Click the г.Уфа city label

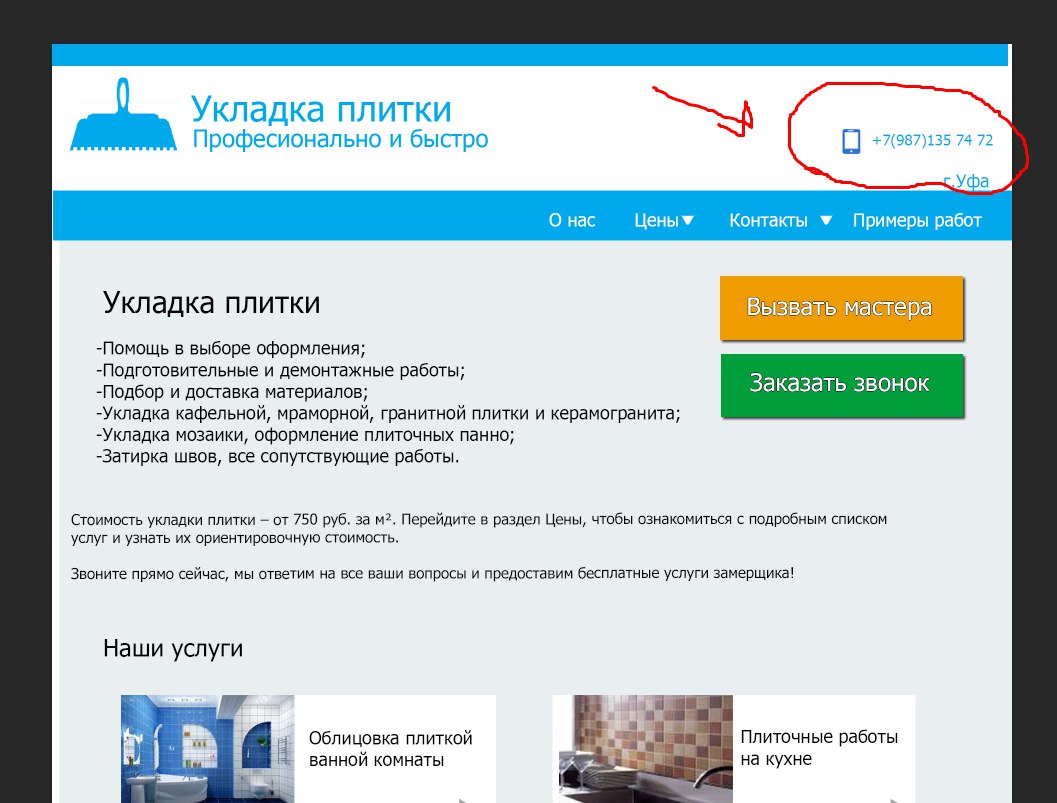966,181
